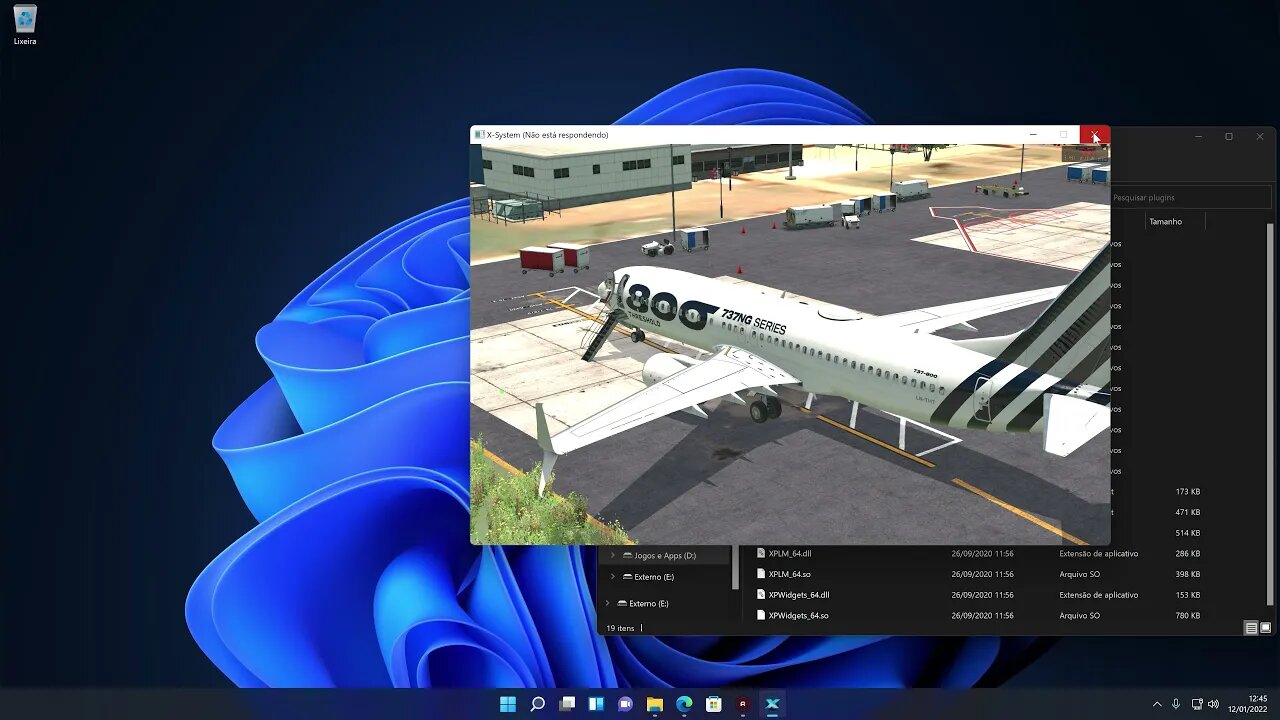
Task: Close the unresponsive X-System window
Action: coord(1095,135)
